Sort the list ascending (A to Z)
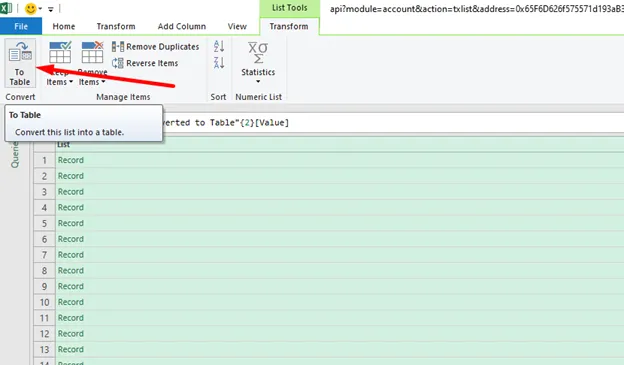Screen dimensions: 624x365 tap(219, 46)
